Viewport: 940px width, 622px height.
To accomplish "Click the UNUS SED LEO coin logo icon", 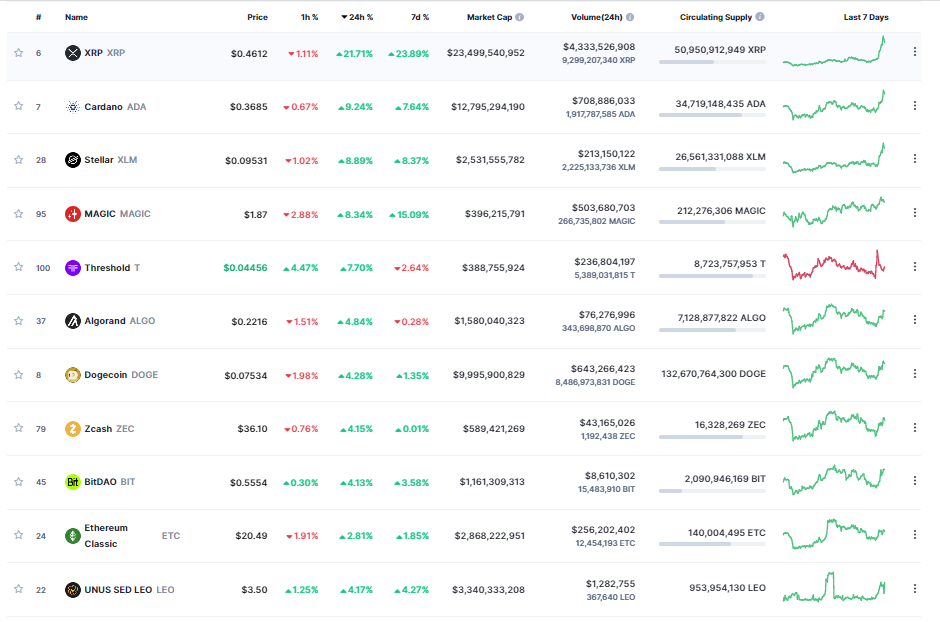I will tap(73, 590).
